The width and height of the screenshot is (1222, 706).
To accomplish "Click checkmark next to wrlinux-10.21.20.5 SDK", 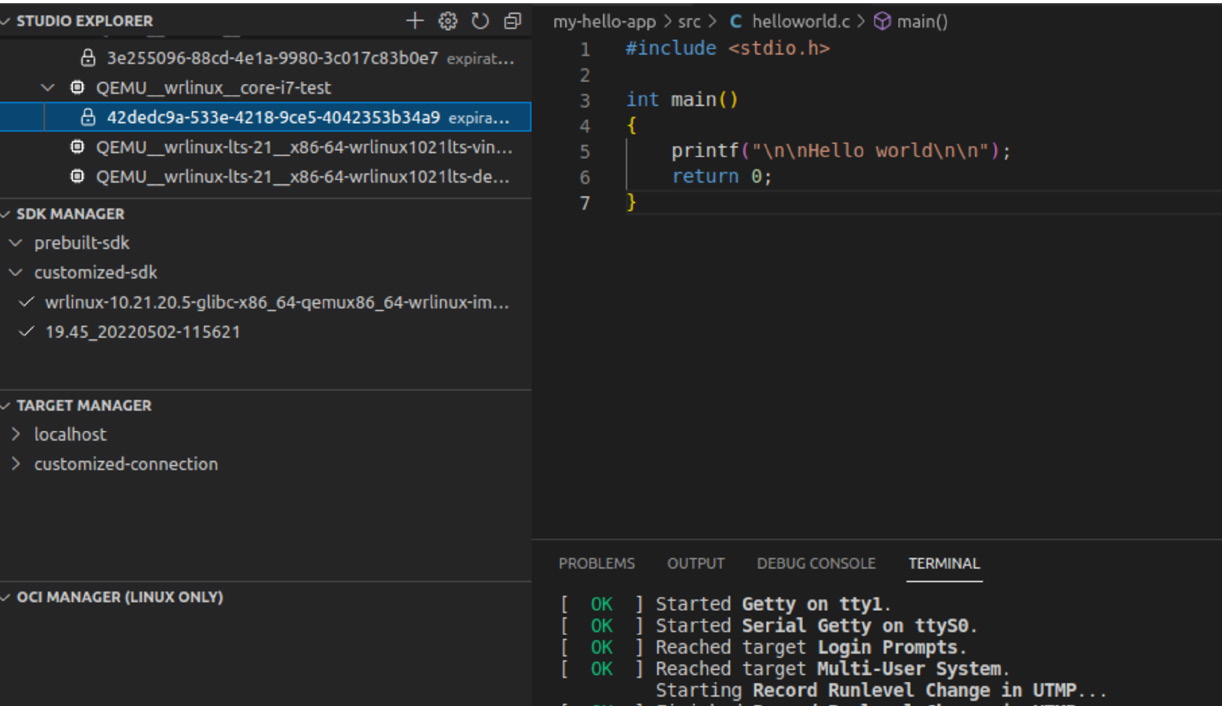I will (27, 302).
